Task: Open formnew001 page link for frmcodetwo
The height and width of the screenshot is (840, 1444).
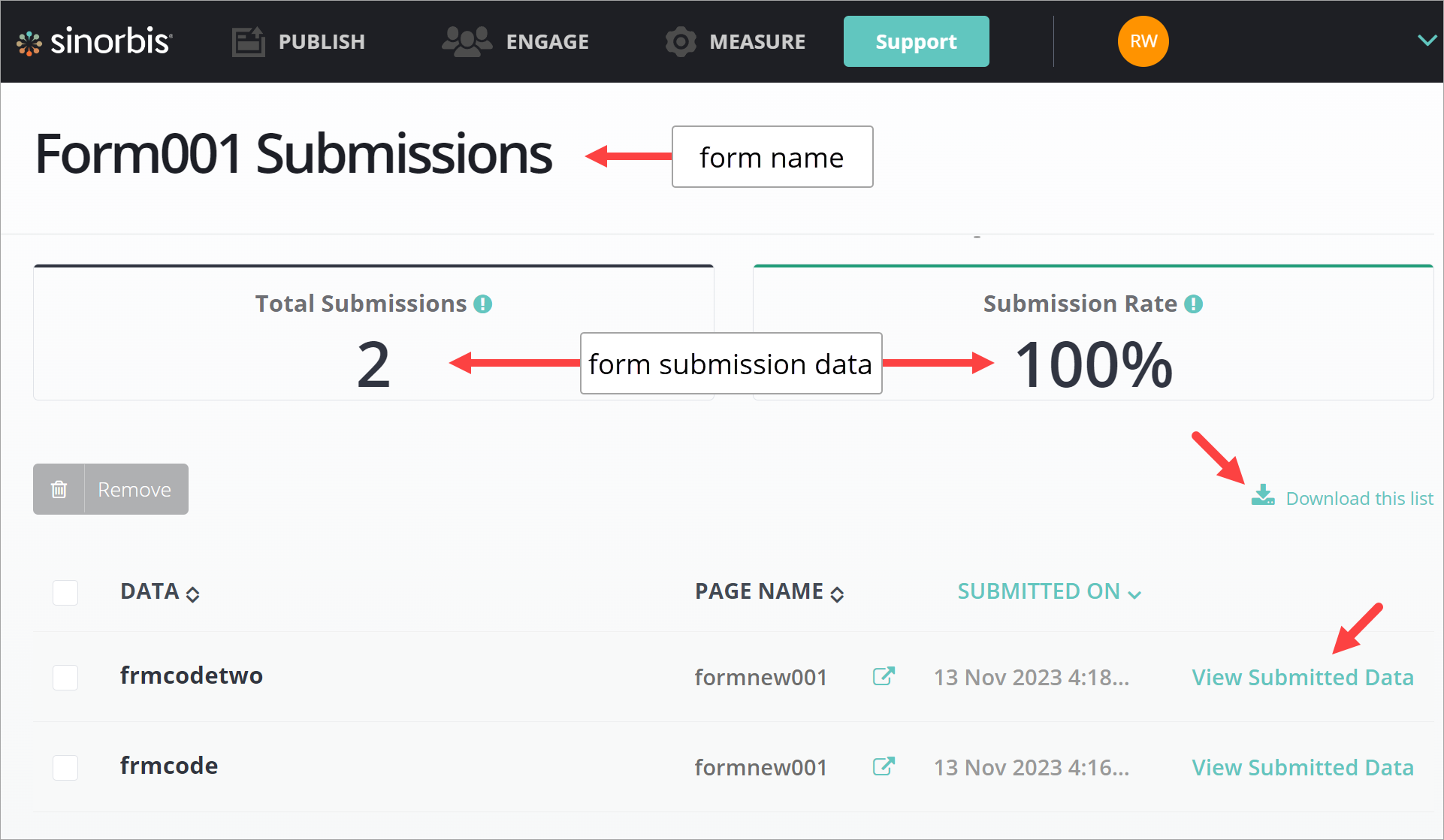Action: (884, 676)
